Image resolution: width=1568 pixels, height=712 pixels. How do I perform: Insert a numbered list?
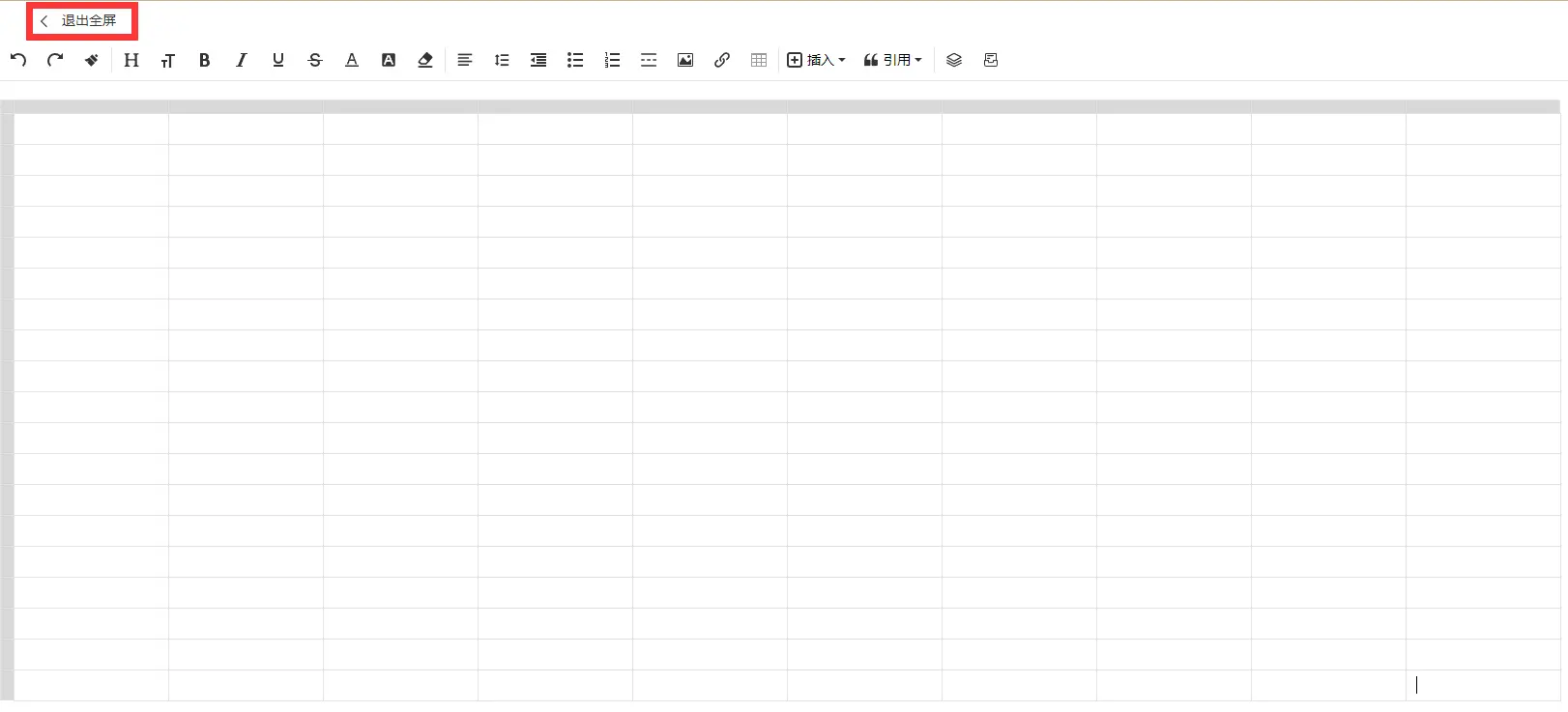click(x=612, y=60)
